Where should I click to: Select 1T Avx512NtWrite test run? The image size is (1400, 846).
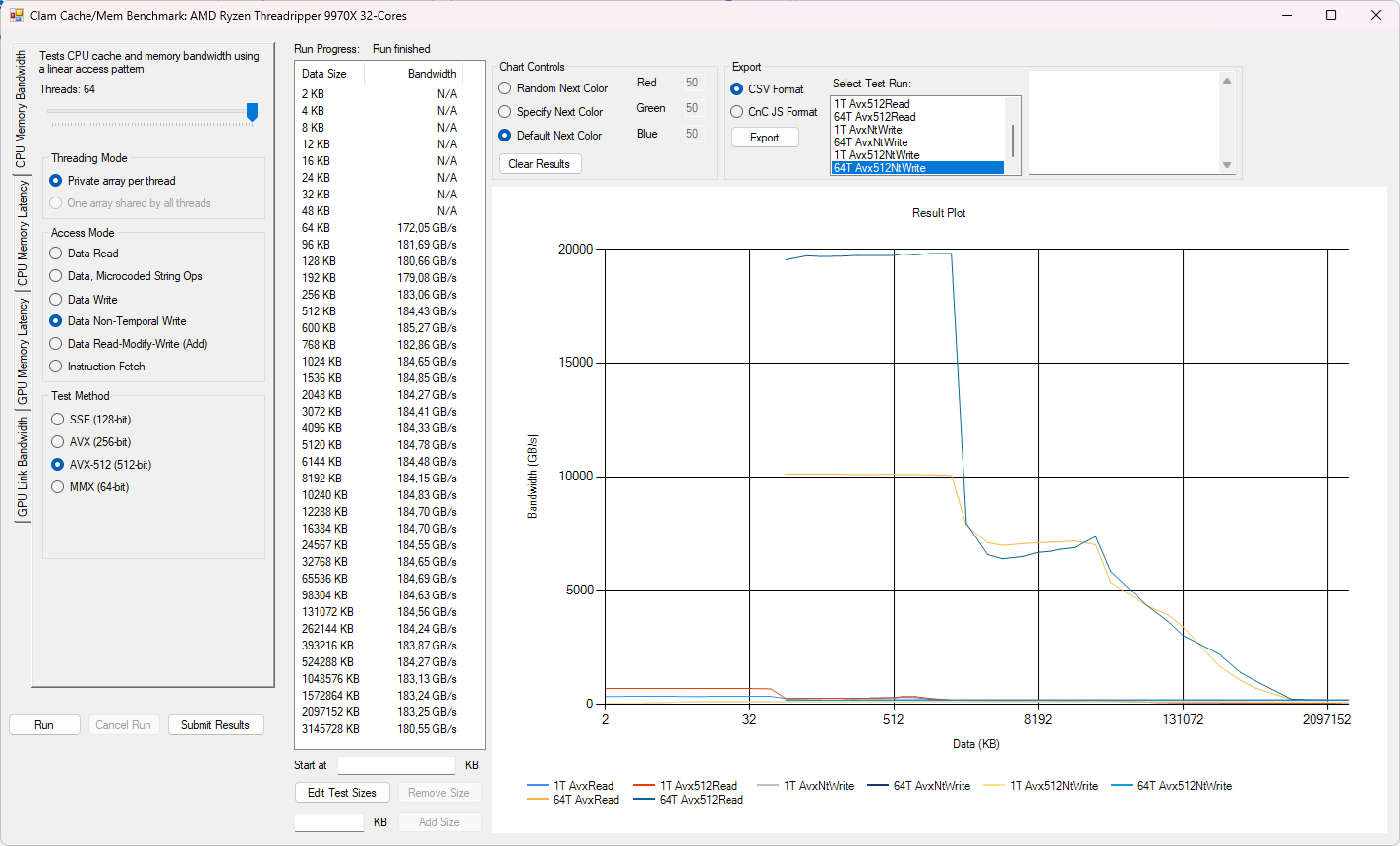coord(918,155)
